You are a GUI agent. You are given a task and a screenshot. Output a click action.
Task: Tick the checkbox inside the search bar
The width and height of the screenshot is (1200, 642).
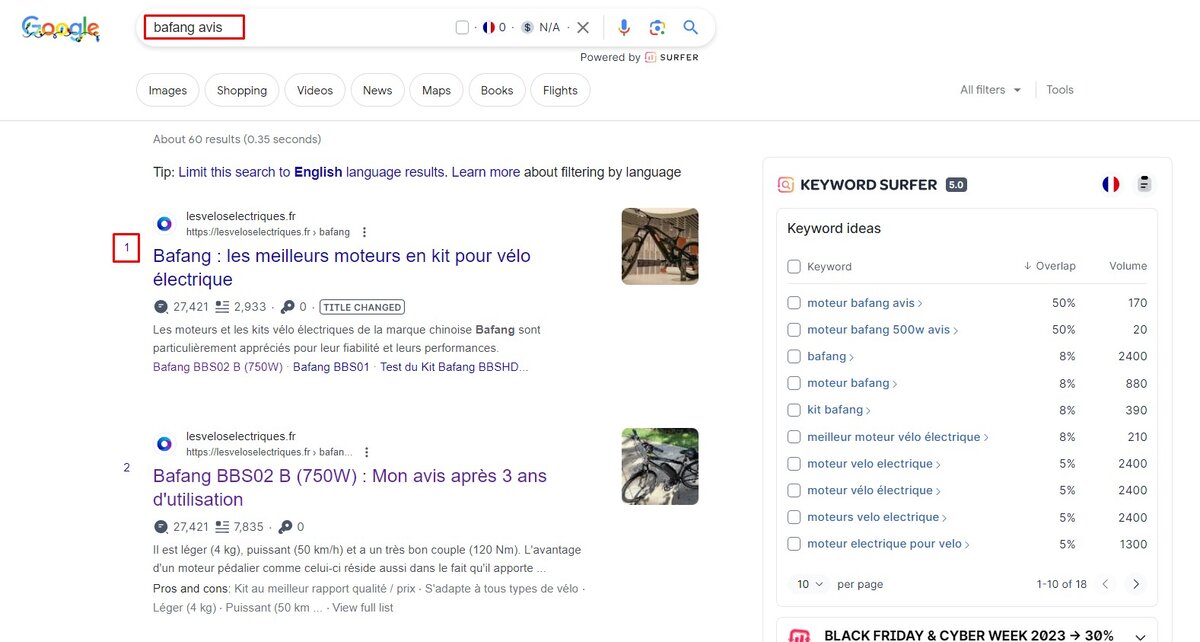pyautogui.click(x=462, y=28)
